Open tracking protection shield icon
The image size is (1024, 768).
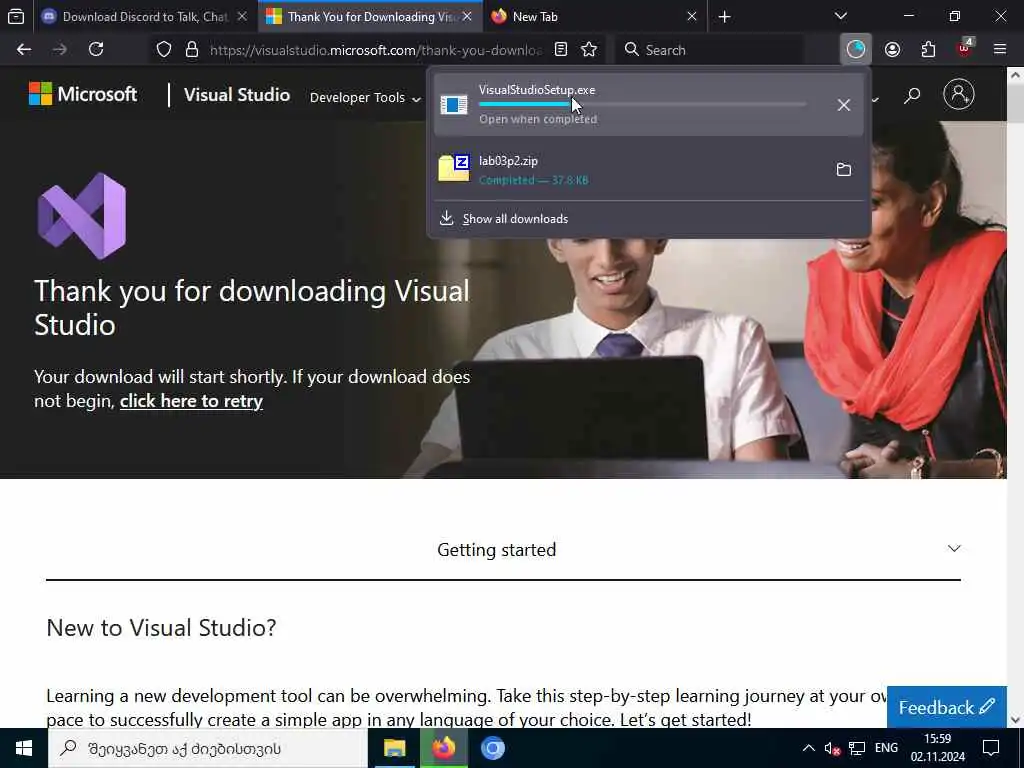(164, 50)
